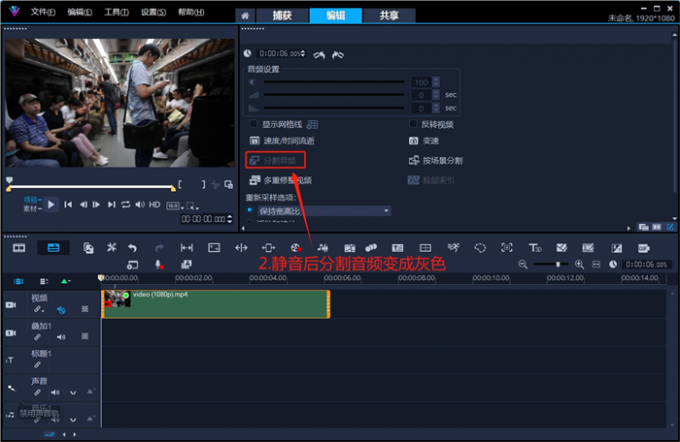Click the 速度/时间流逝 button

point(282,141)
